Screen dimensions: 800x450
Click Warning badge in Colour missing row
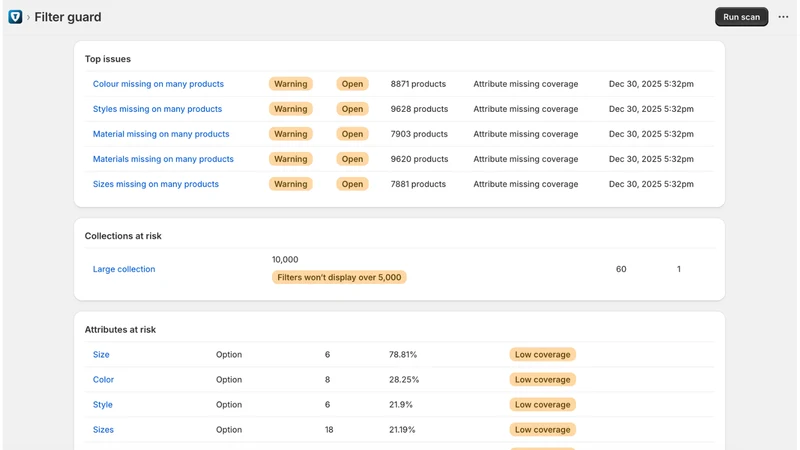pyautogui.click(x=291, y=84)
